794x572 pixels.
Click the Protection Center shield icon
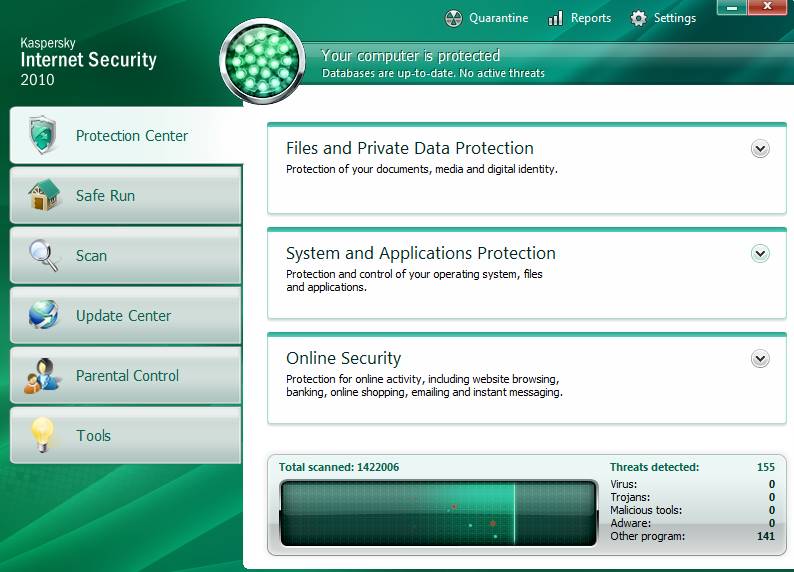43,135
